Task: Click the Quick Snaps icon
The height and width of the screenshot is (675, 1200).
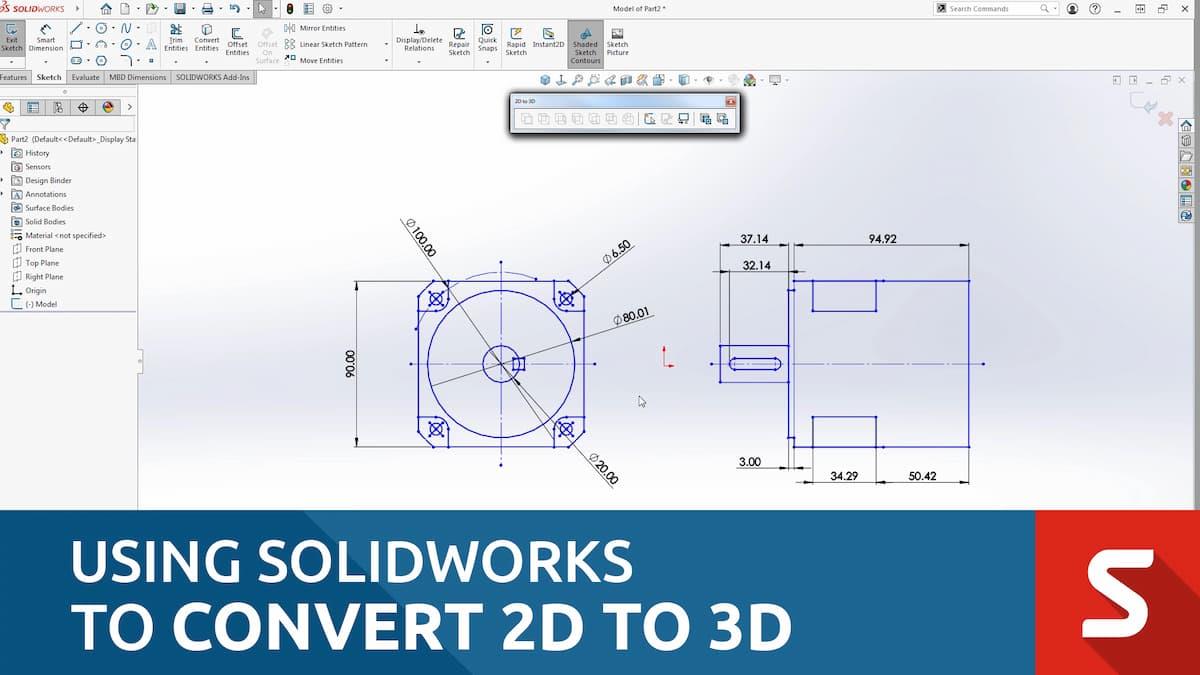Action: [487, 35]
